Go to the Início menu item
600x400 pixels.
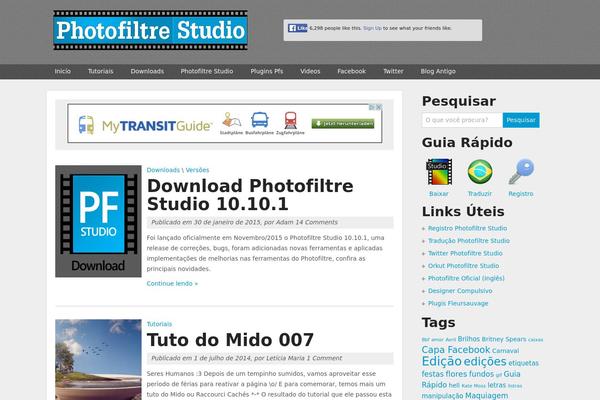(x=63, y=71)
